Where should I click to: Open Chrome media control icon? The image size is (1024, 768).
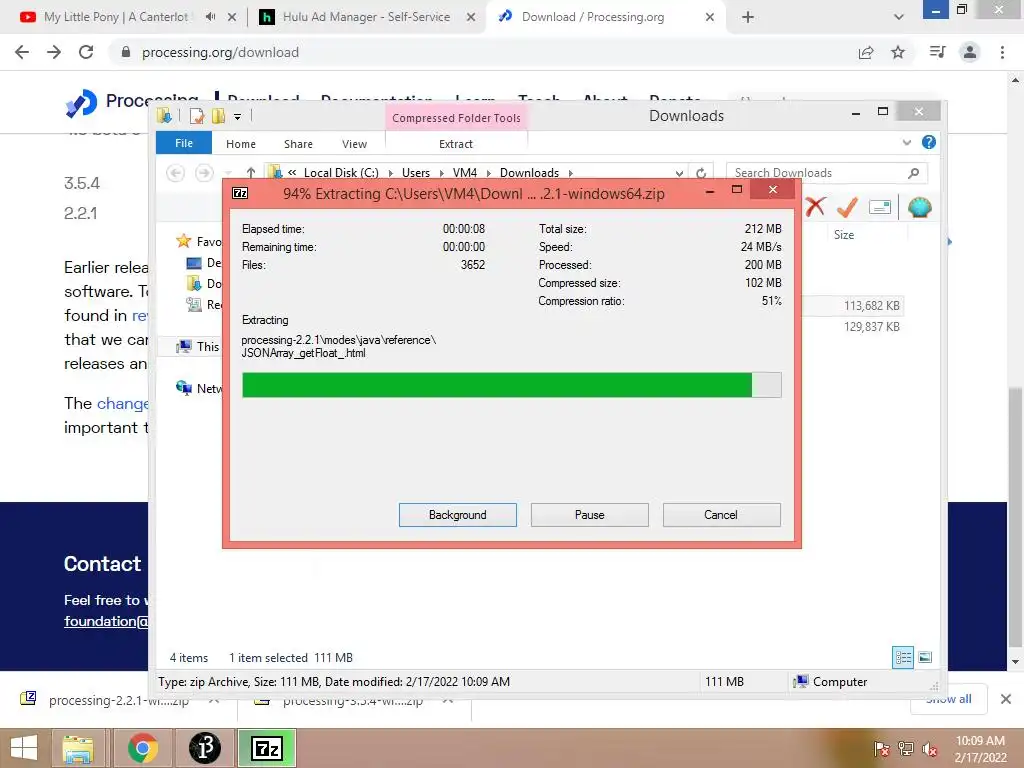[x=937, y=52]
